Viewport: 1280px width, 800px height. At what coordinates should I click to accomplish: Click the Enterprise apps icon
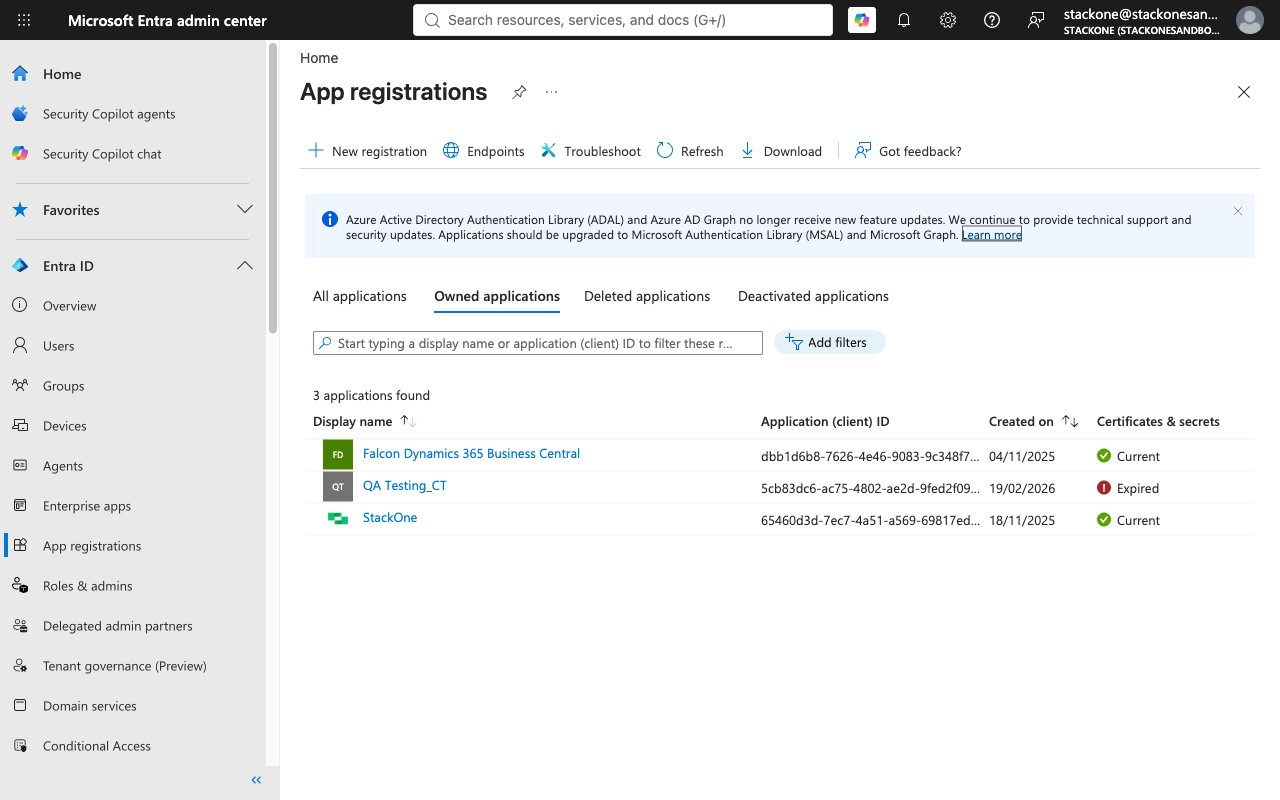(20, 506)
